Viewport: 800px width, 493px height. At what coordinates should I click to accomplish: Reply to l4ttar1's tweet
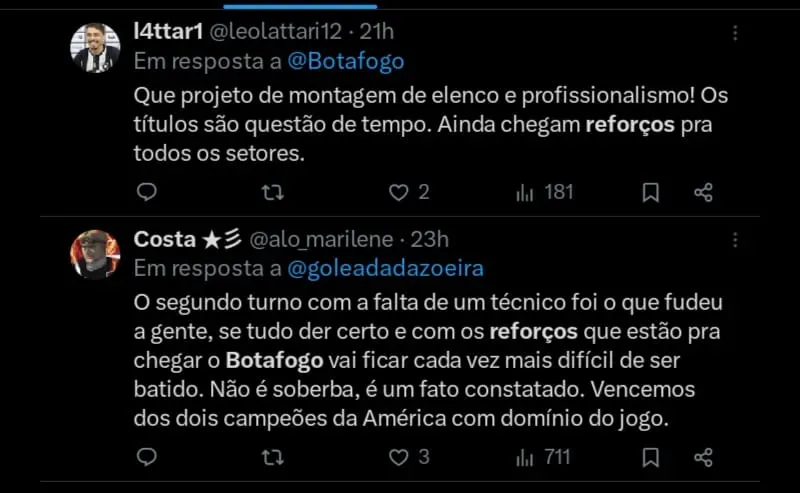tap(146, 192)
